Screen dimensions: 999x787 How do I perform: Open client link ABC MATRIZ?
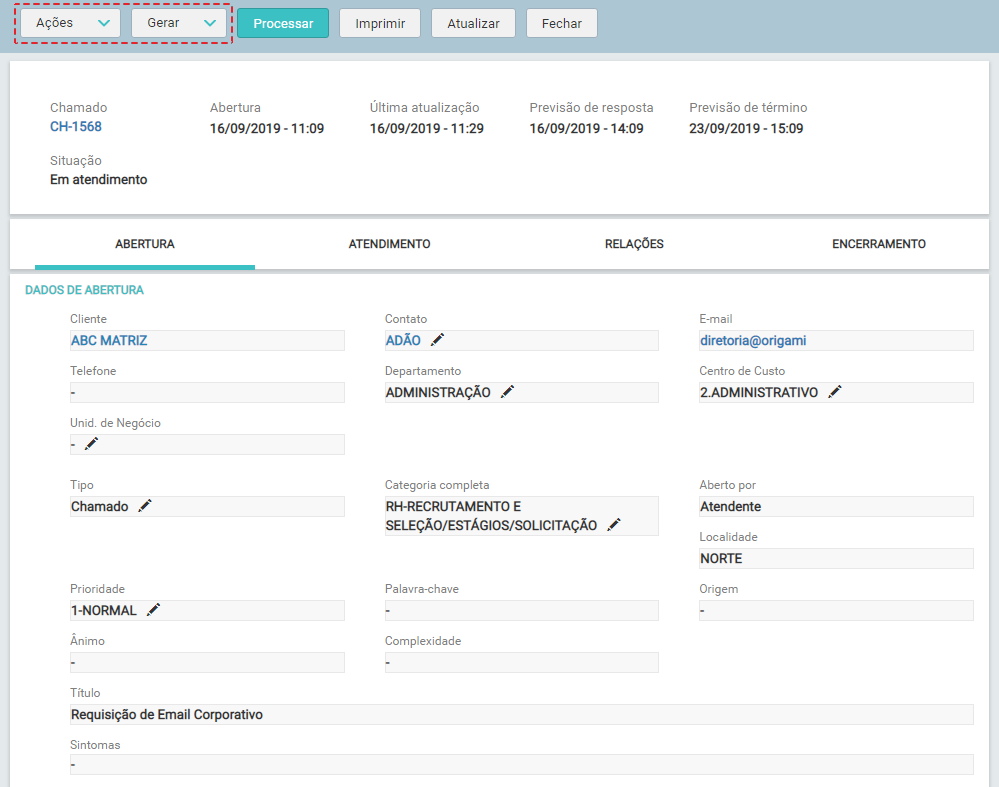click(x=109, y=341)
